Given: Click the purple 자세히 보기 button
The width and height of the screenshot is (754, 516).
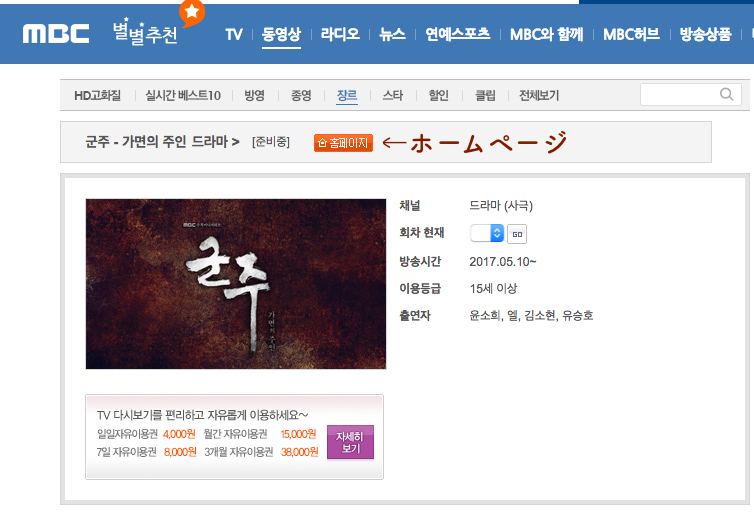Looking at the screenshot, I should [350, 442].
